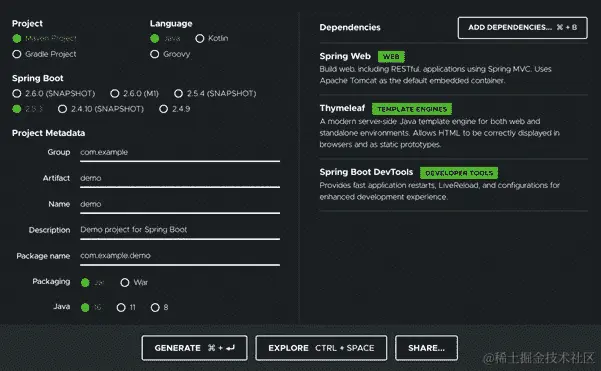Click the Spring Boot DevTools title
The height and width of the screenshot is (371, 601).
click(366, 172)
